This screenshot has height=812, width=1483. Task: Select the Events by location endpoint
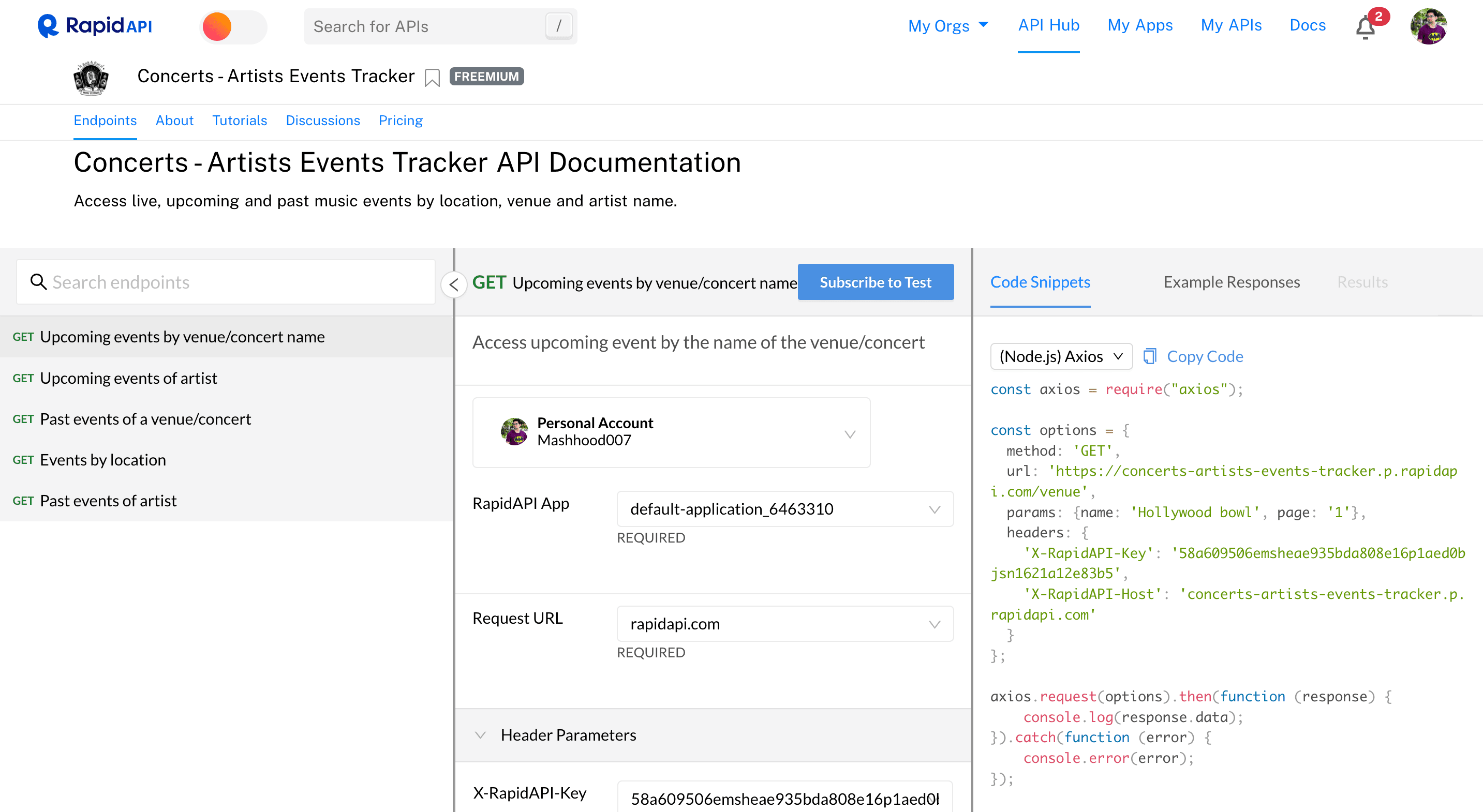point(226,460)
